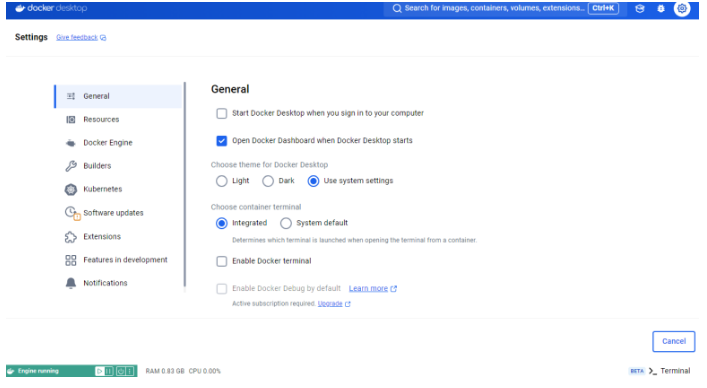Screen dimensions: 707x388
Task: Click the Extensions puzzle piece icon
Action: [x=71, y=237]
